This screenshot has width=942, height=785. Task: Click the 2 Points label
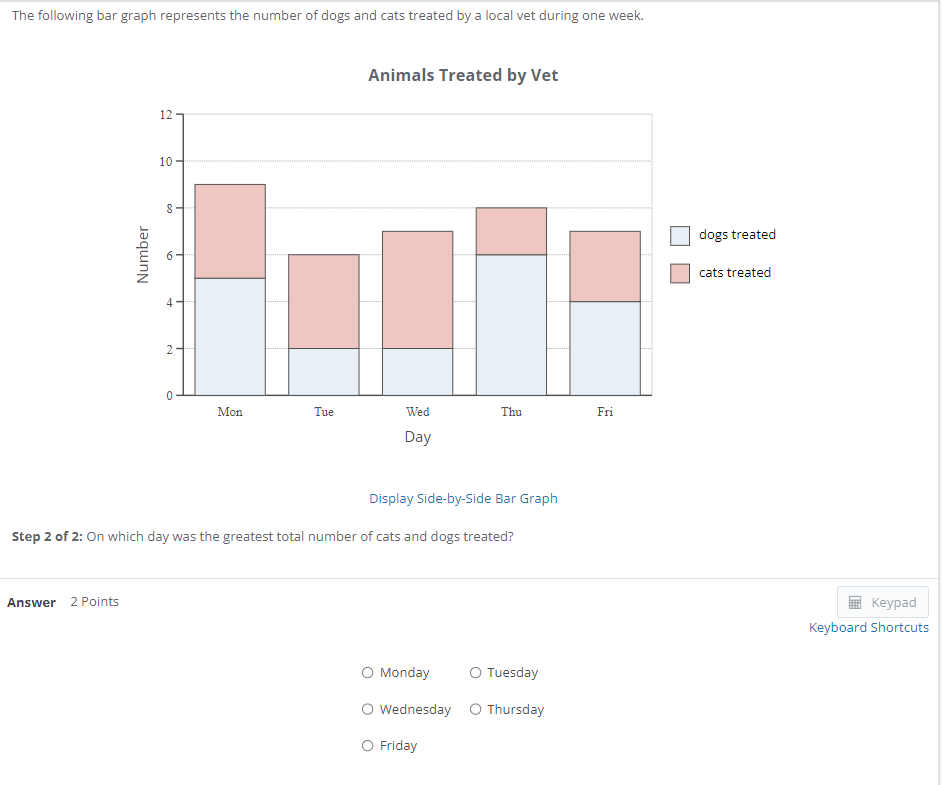(x=94, y=601)
